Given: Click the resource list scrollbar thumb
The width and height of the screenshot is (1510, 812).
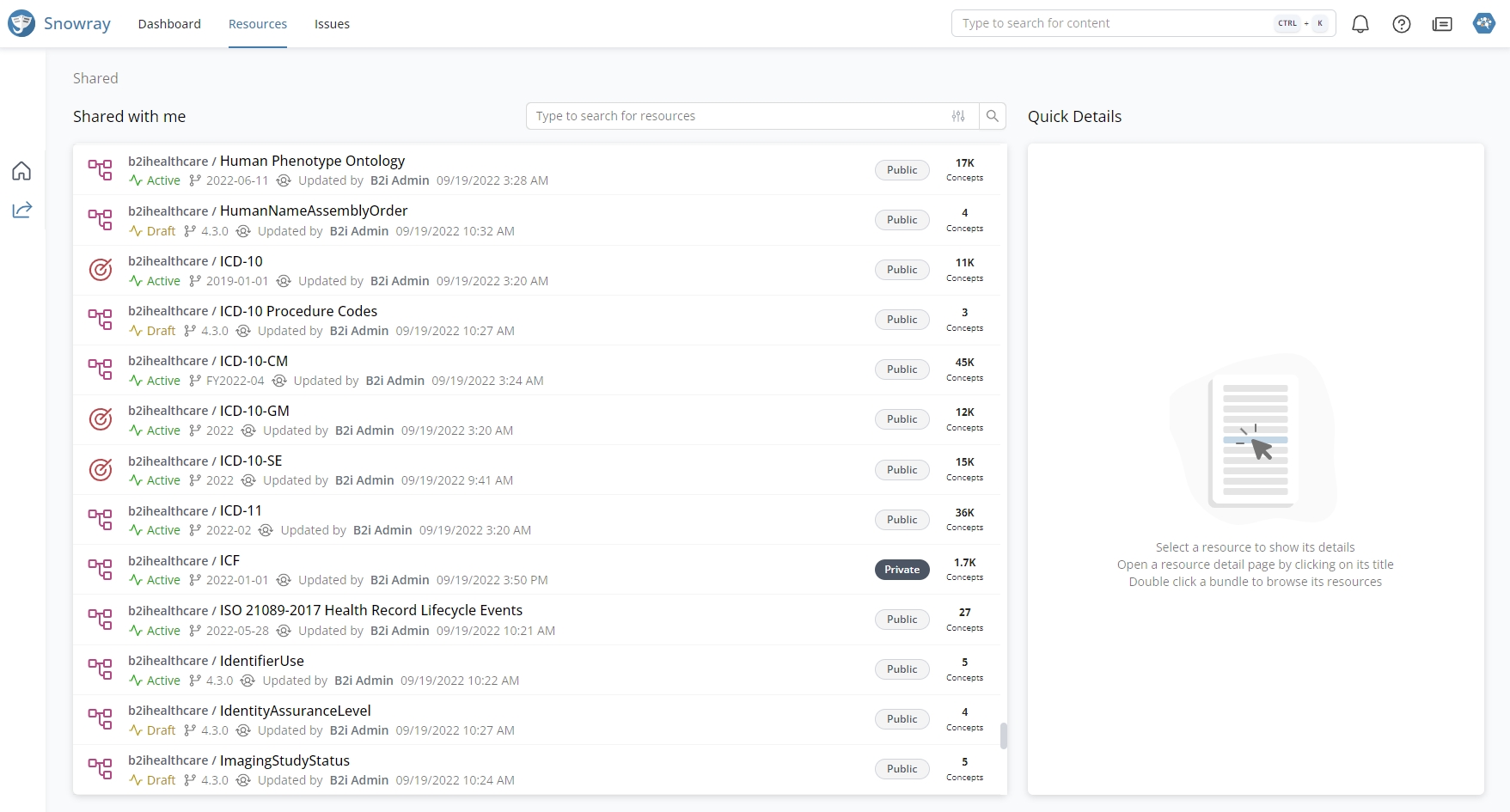Looking at the screenshot, I should pos(1003,736).
